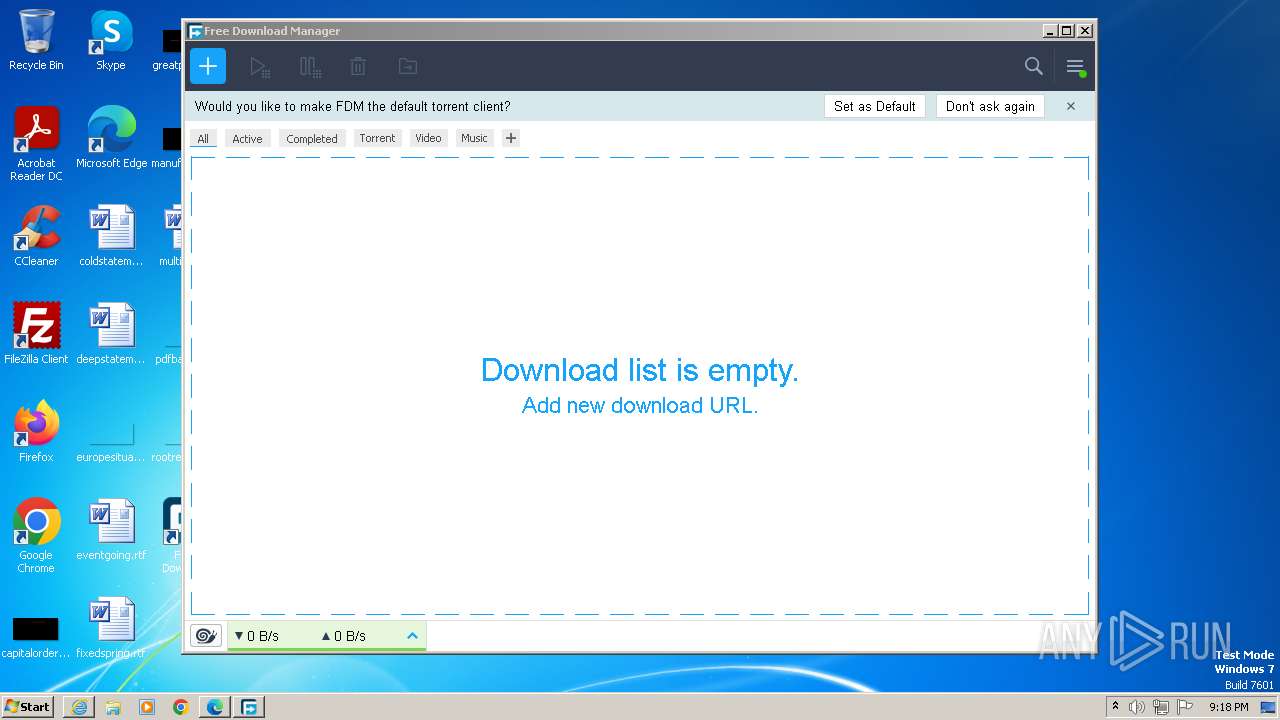1280x720 pixels.
Task: Open Google Chrome desktop shortcut
Action: click(36, 536)
